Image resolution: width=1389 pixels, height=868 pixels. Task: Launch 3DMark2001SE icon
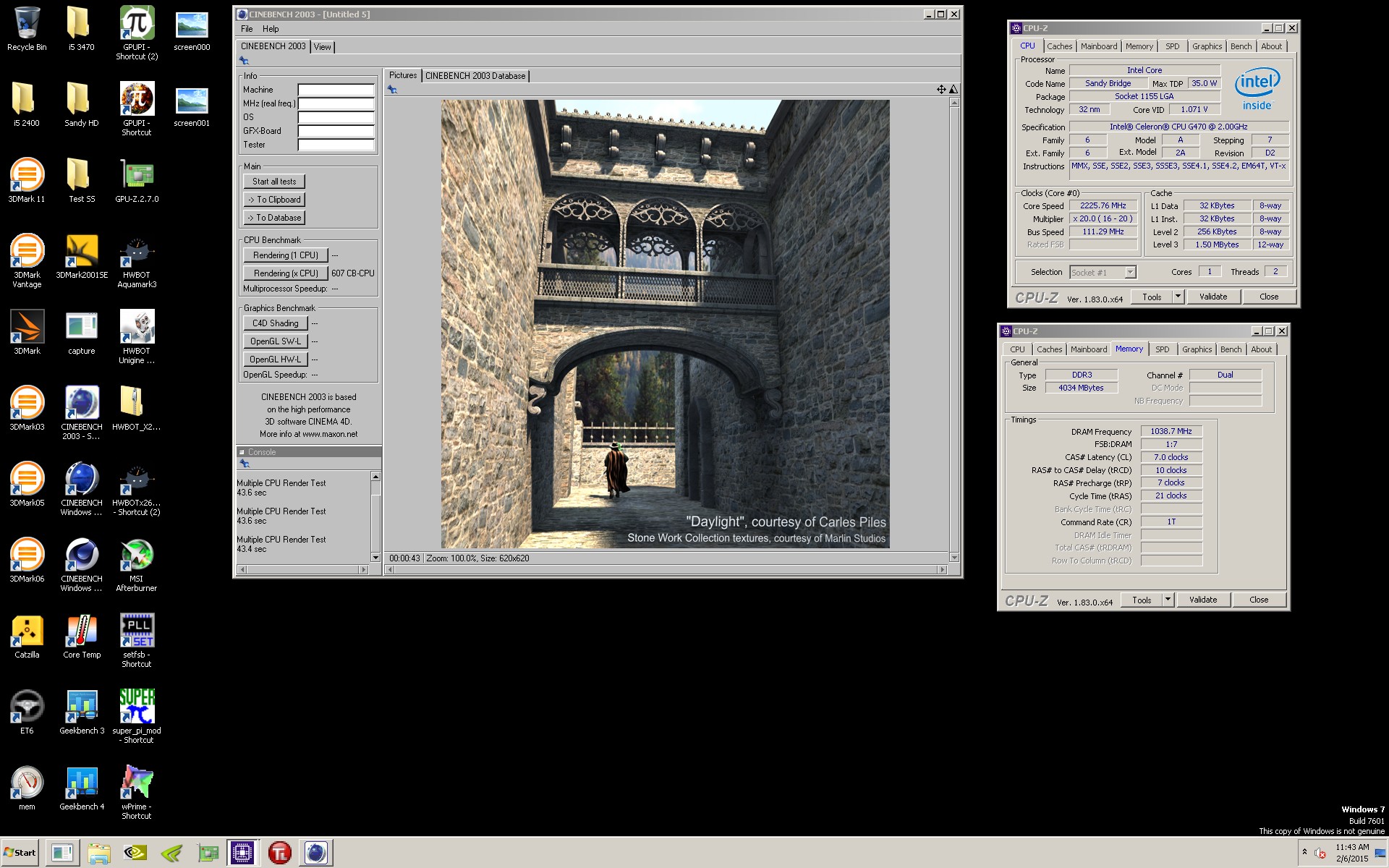point(82,257)
